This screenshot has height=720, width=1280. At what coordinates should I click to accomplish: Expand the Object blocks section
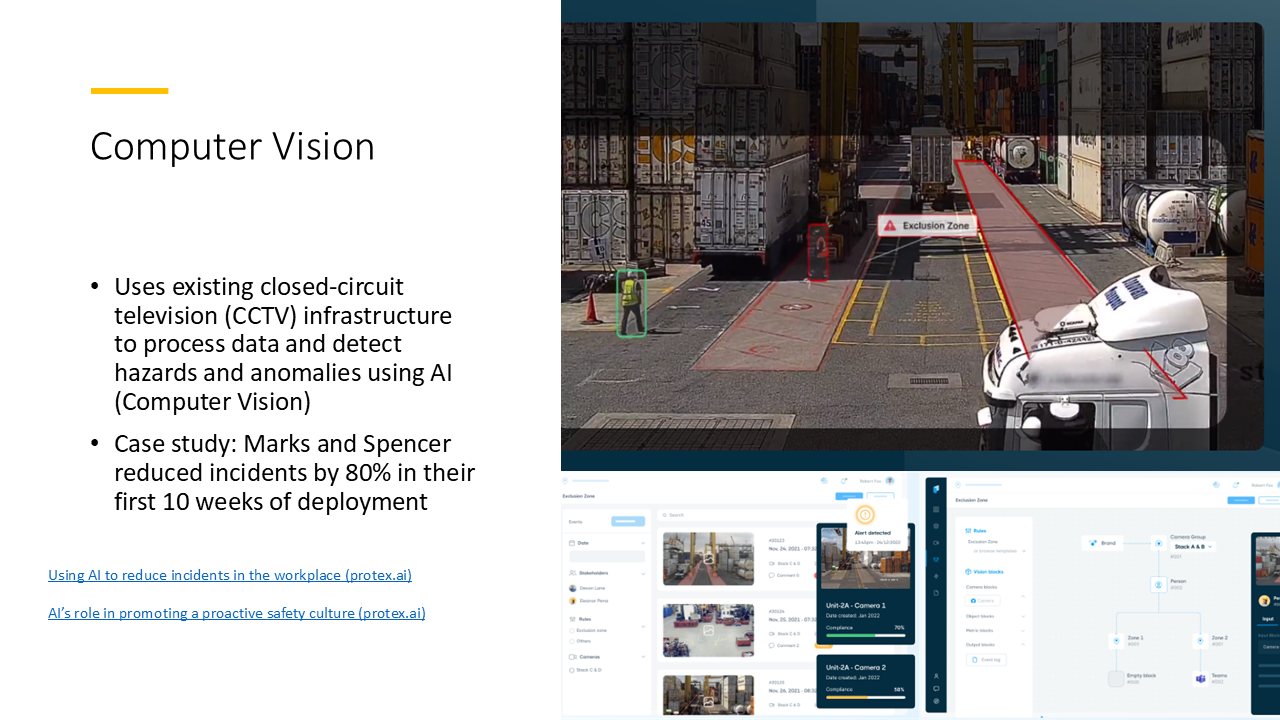[1023, 616]
